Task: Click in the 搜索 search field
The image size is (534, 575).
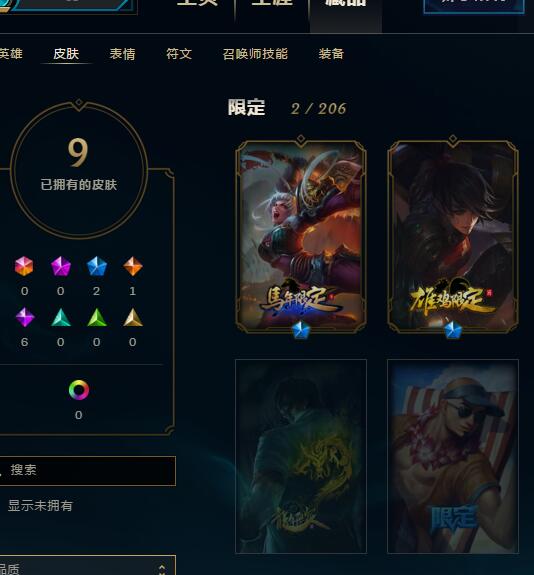Action: (87, 471)
